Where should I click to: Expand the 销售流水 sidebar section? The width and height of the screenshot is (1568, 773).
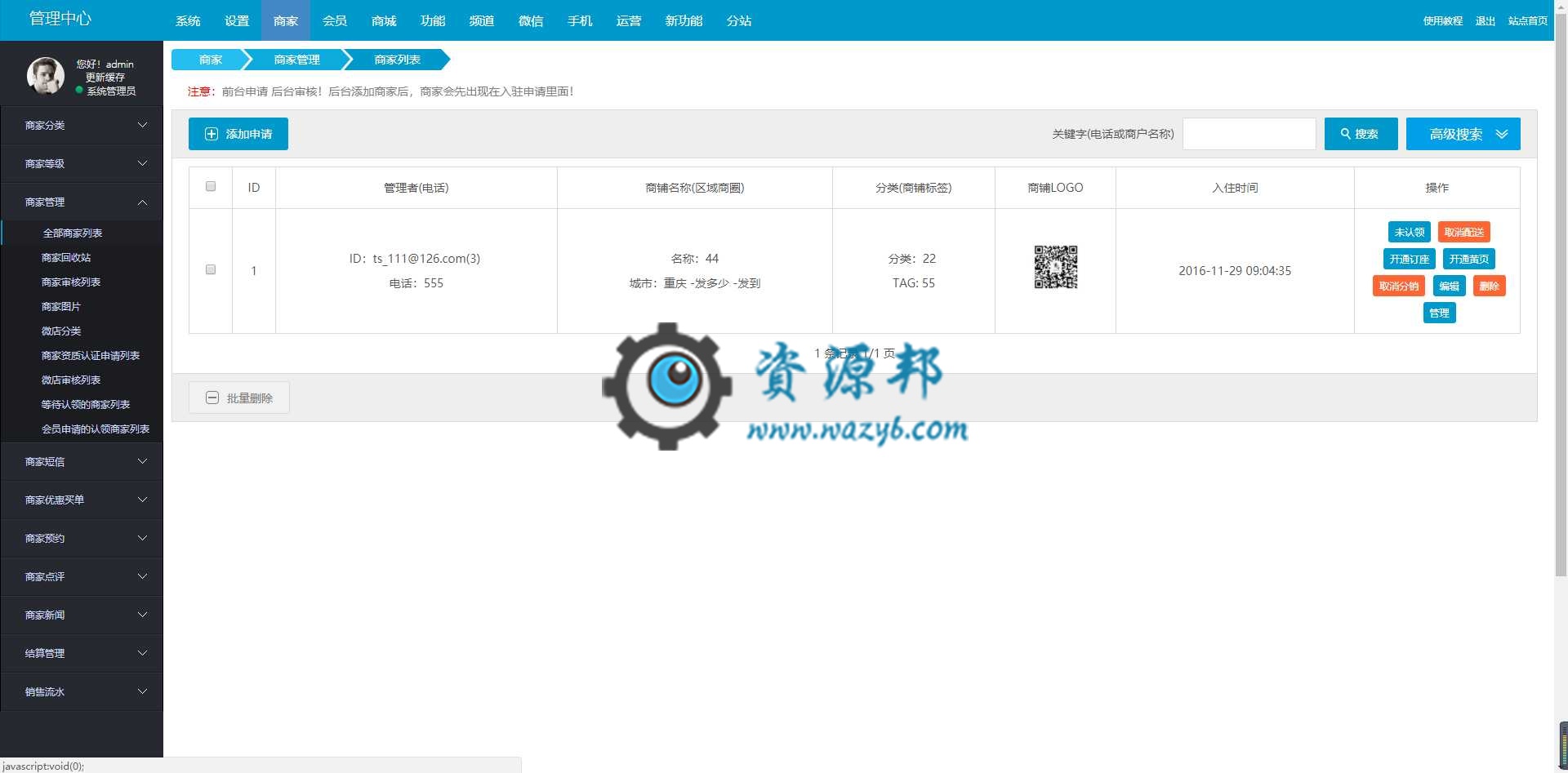[82, 691]
